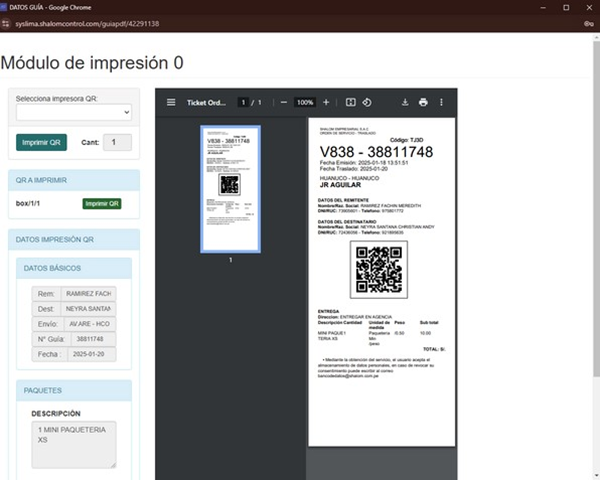The width and height of the screenshot is (600, 480).
Task: Click the 100% zoom level field
Action: (x=305, y=102)
